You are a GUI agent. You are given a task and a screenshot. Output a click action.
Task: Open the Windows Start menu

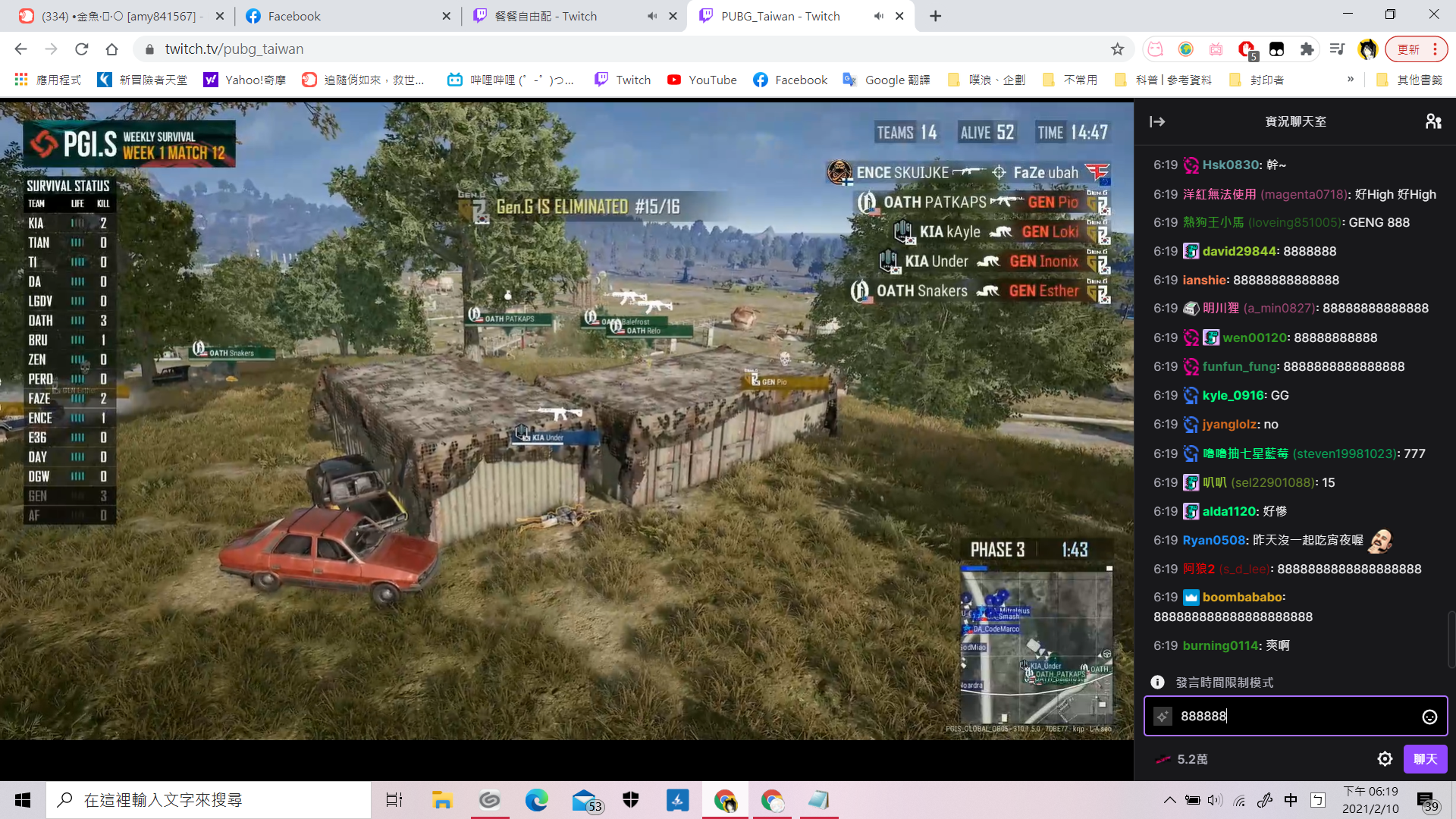click(x=23, y=800)
